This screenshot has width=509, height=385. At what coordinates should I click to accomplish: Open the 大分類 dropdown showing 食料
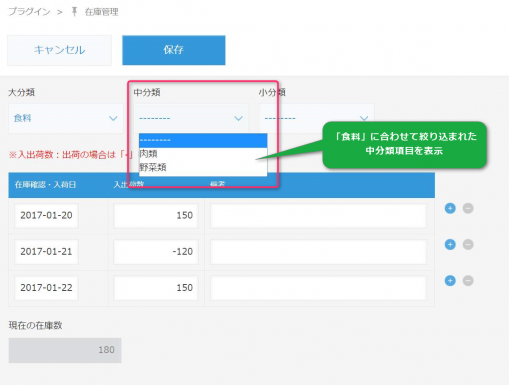coord(66,118)
